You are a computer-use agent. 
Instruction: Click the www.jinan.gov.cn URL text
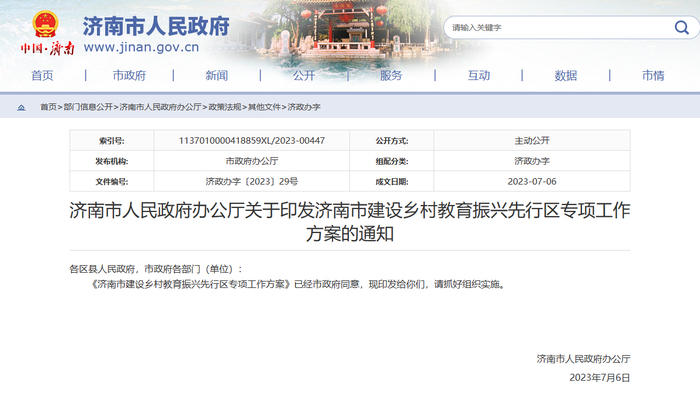coord(141,47)
